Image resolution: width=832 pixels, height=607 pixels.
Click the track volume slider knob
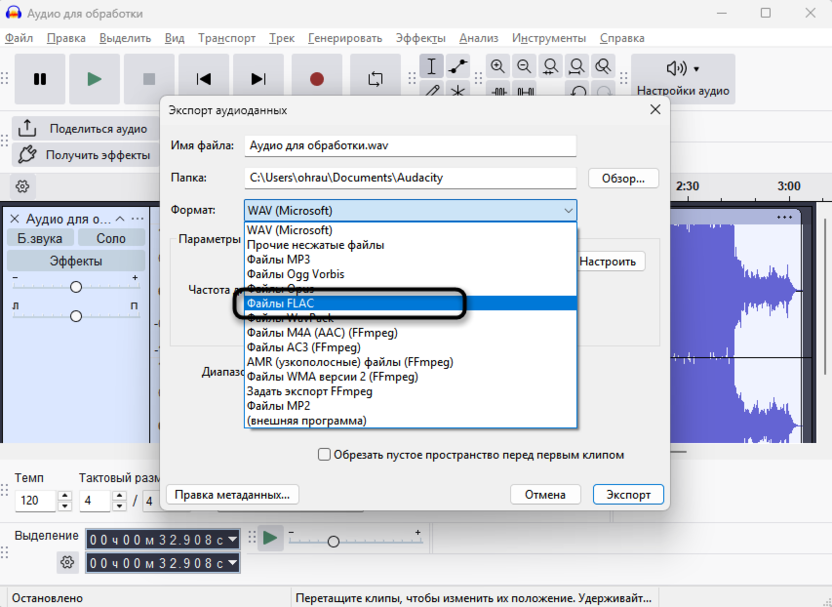[x=76, y=287]
